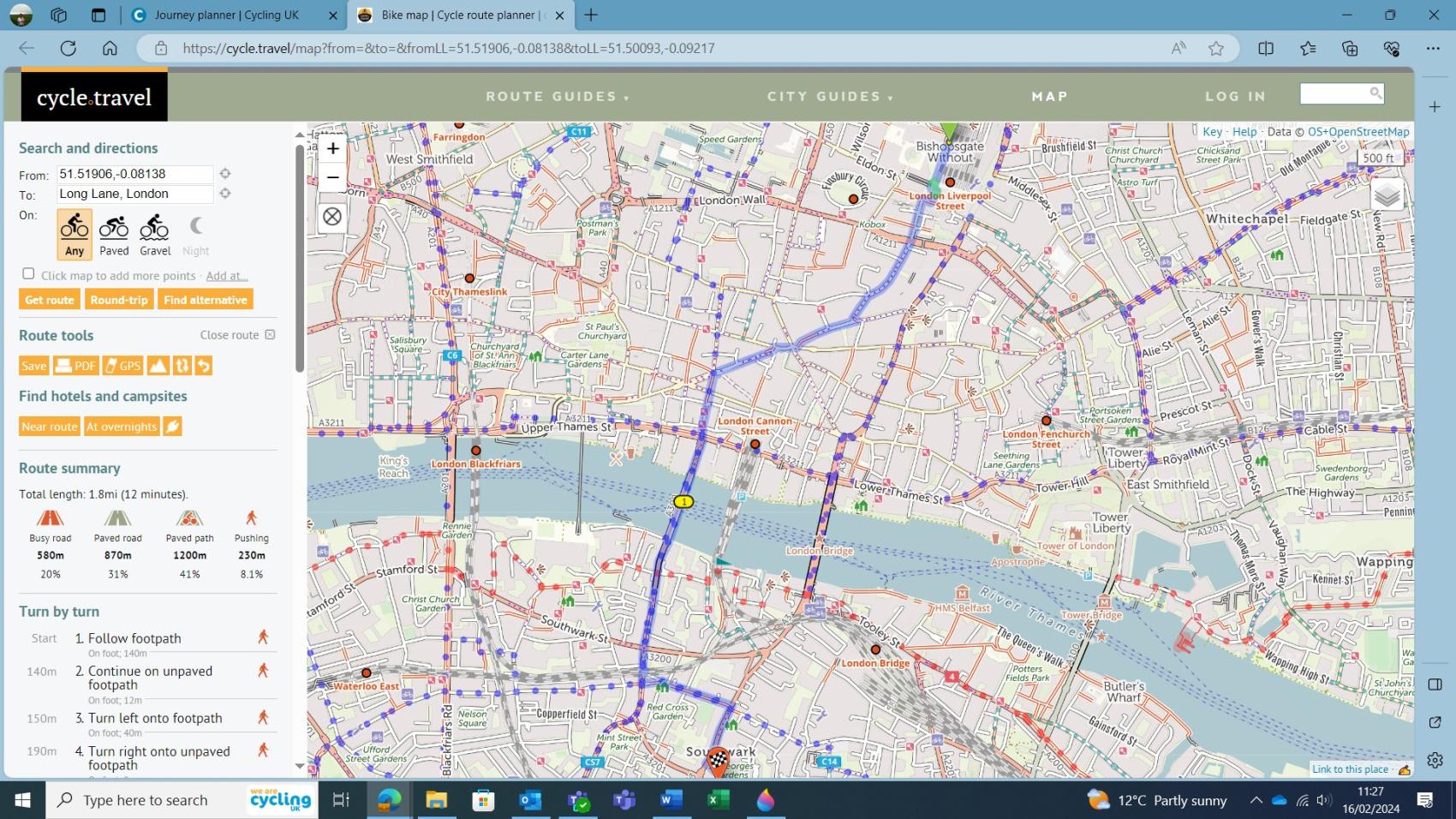Toggle Night mode display
Screen dimensions: 1456x819
[x=195, y=232]
